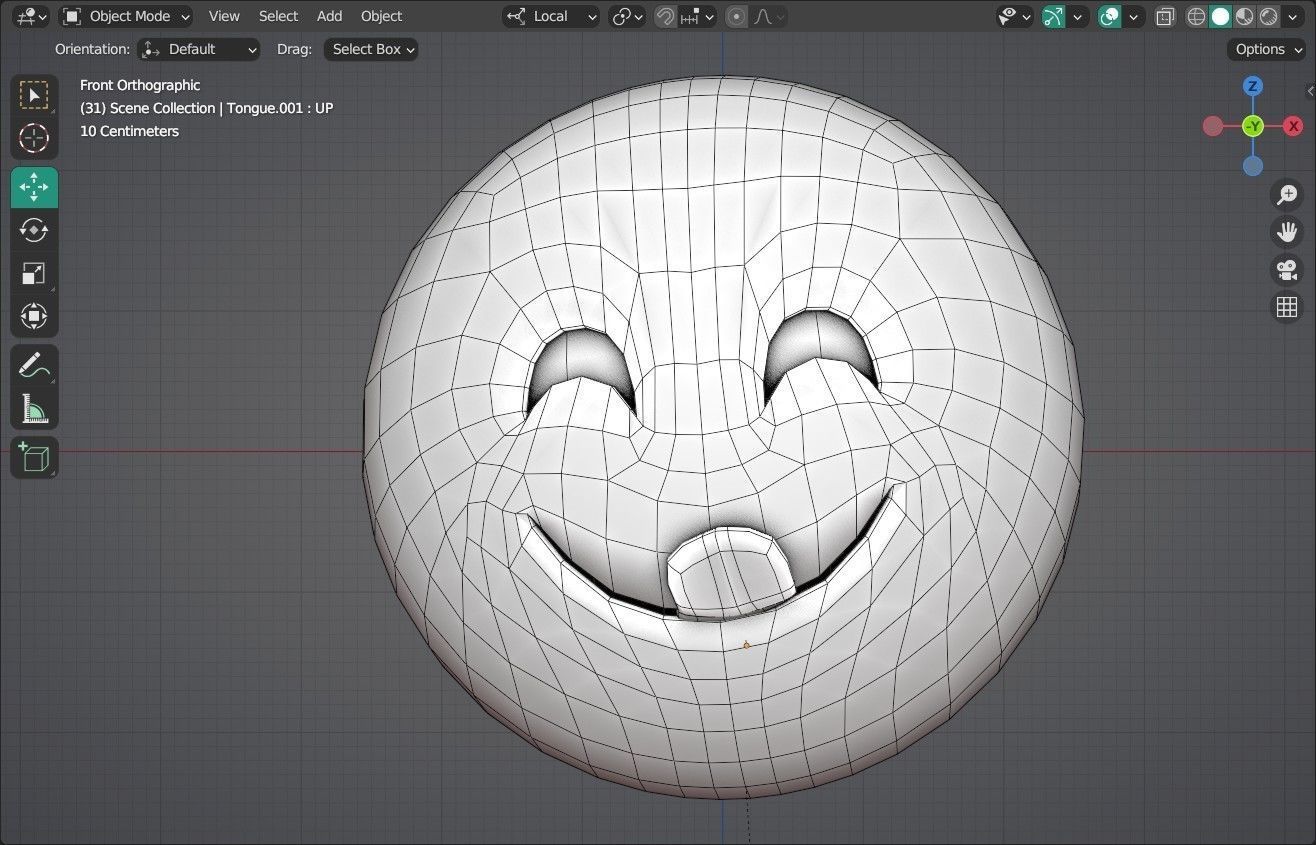
Task: Open the Add menu
Action: pos(329,16)
